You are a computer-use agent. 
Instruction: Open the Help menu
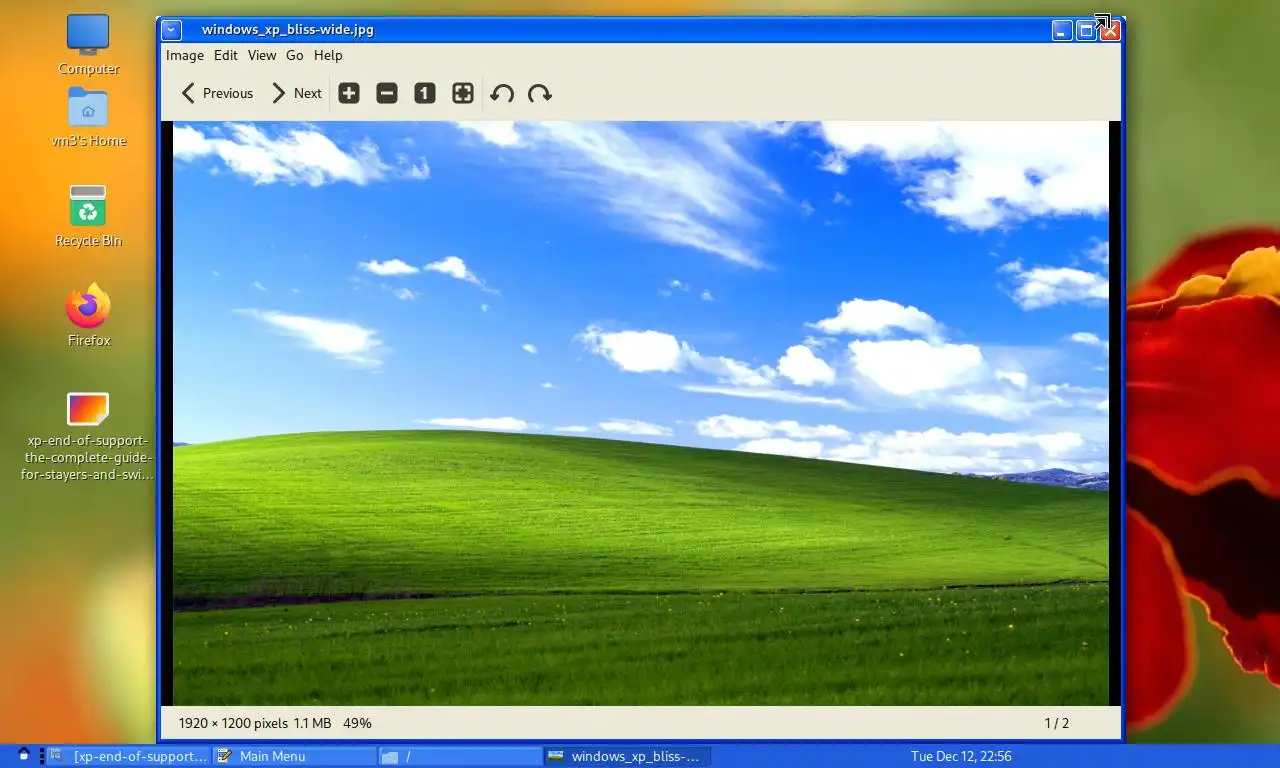[x=328, y=55]
